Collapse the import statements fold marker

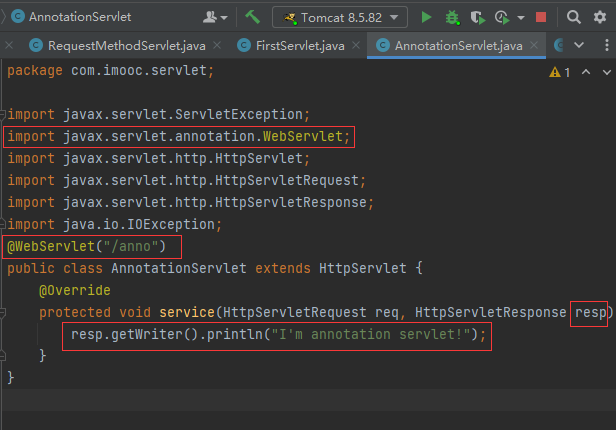(x=4, y=114)
